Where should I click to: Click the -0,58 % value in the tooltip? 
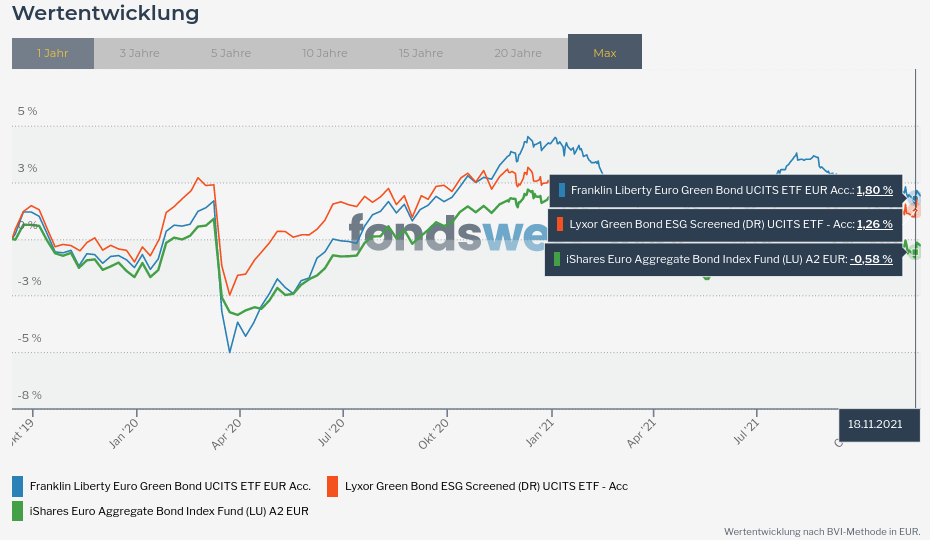click(871, 259)
